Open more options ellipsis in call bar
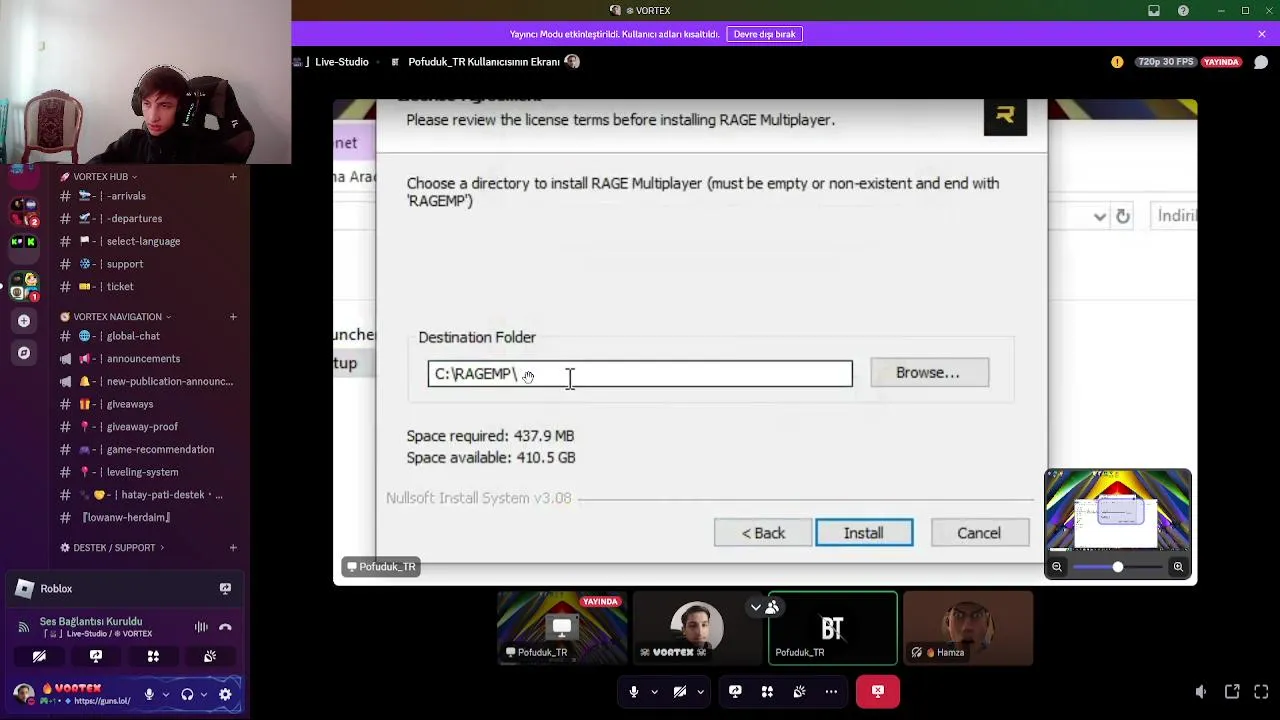Viewport: 1280px width, 720px height. pyautogui.click(x=831, y=691)
